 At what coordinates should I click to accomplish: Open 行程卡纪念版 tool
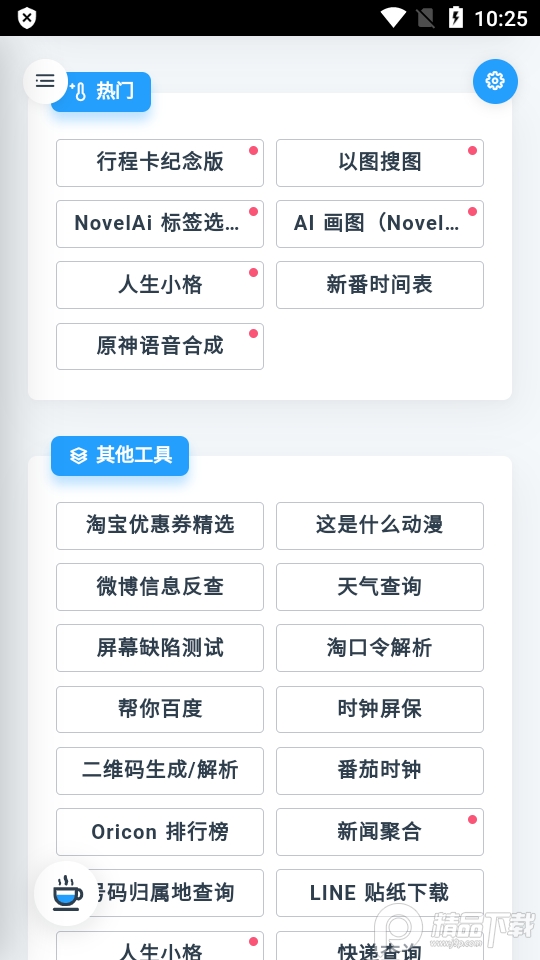160,163
